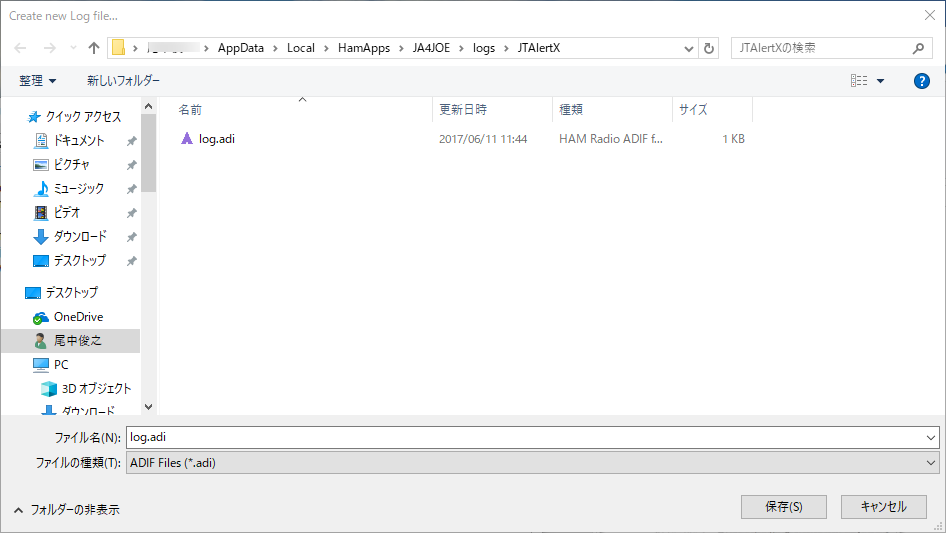Click the 1 KB size cell
Screen dimensions: 946x533
(x=733, y=139)
